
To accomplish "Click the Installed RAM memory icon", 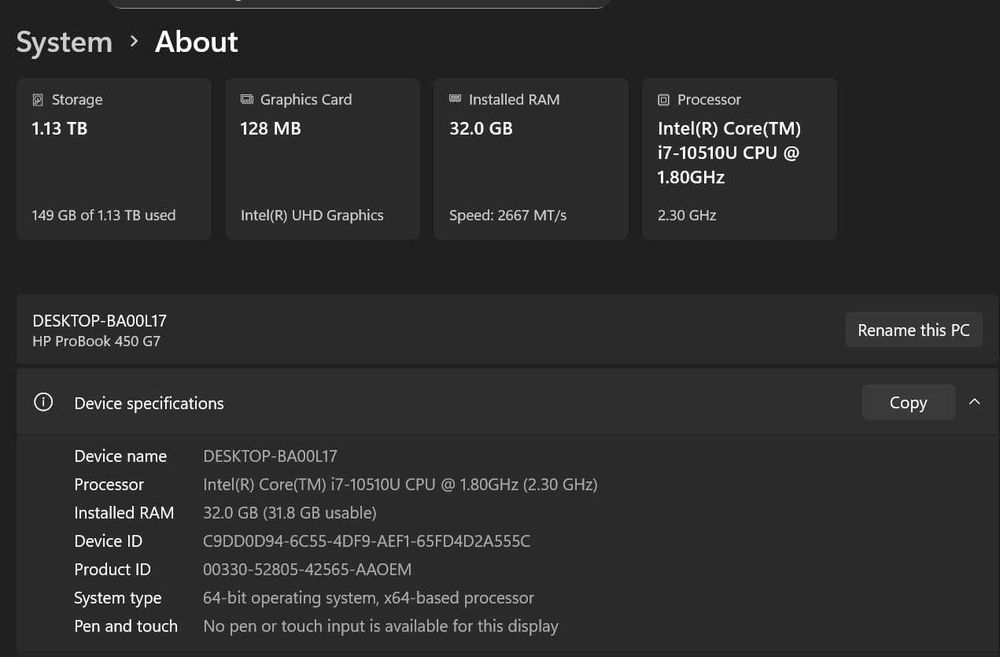I will click(455, 100).
